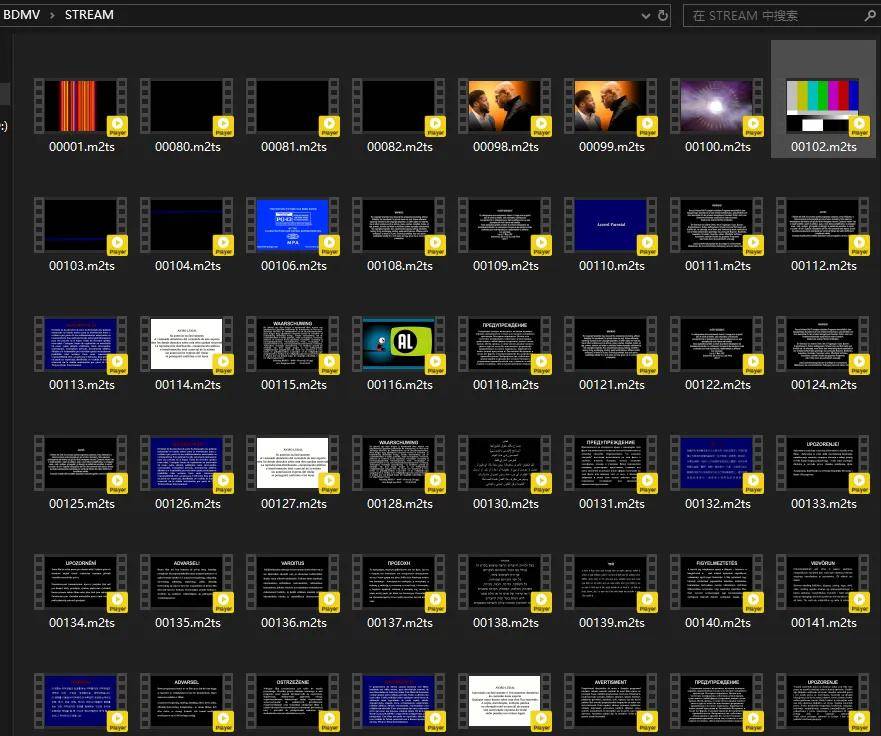Open the address bar history dropdown
This screenshot has width=881, height=736.
click(x=646, y=16)
